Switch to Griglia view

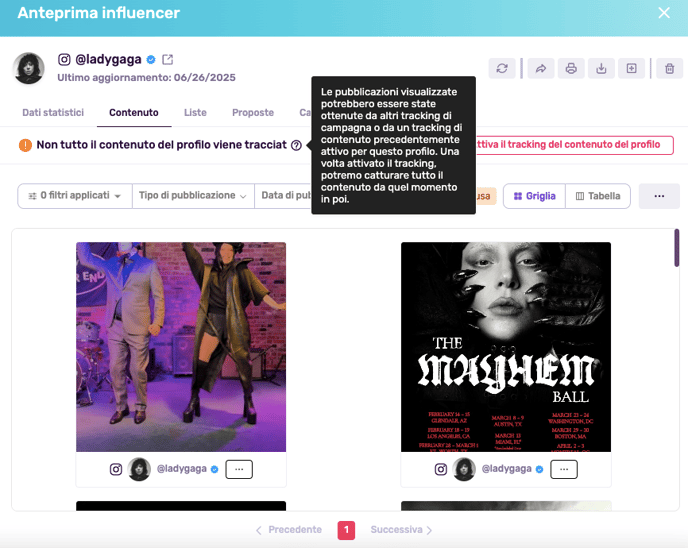(534, 196)
